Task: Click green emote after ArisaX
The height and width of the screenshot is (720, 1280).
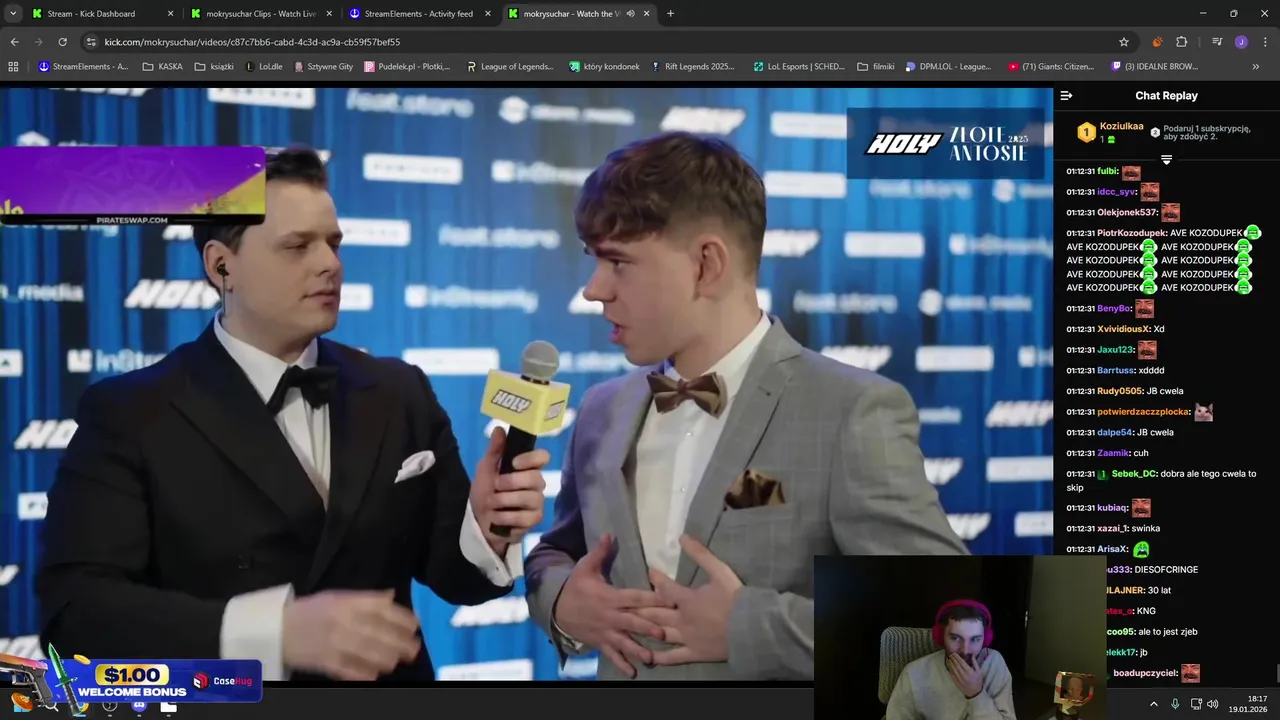Action: (x=1141, y=549)
